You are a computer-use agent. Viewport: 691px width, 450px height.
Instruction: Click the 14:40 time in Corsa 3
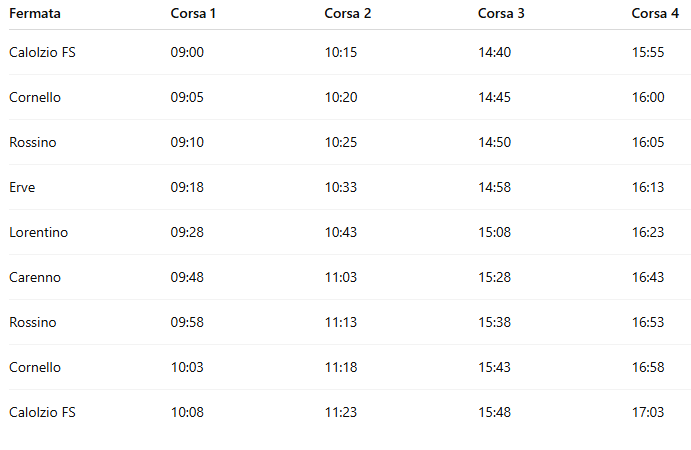click(494, 52)
